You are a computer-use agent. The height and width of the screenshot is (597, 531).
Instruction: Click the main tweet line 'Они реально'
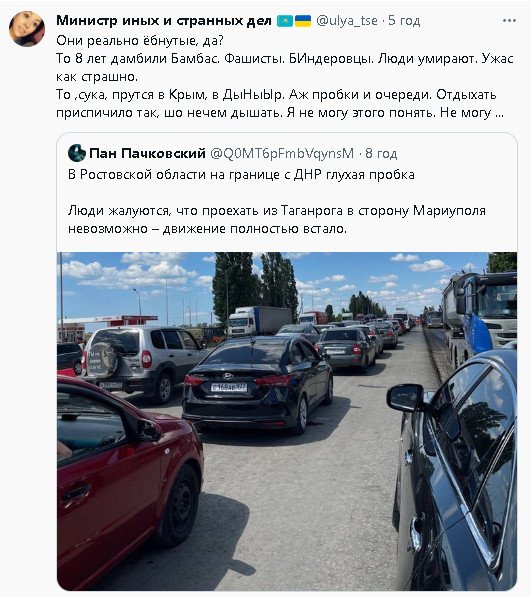[x=140, y=40]
